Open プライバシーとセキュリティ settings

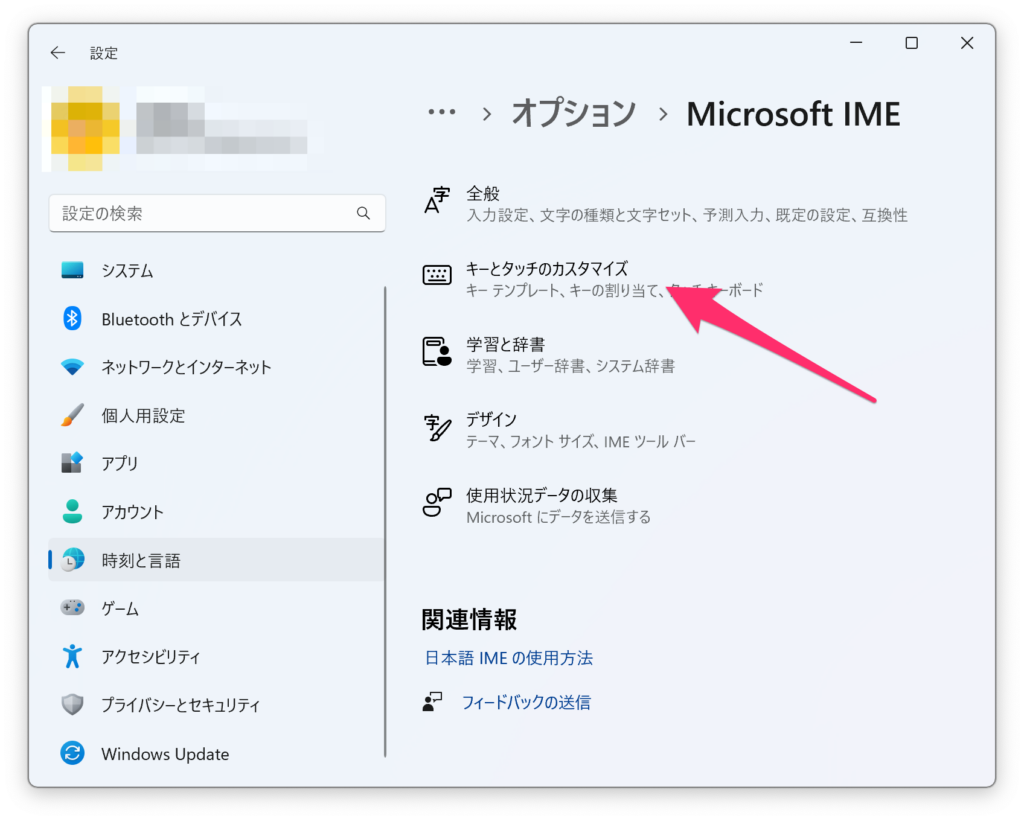click(x=217, y=705)
